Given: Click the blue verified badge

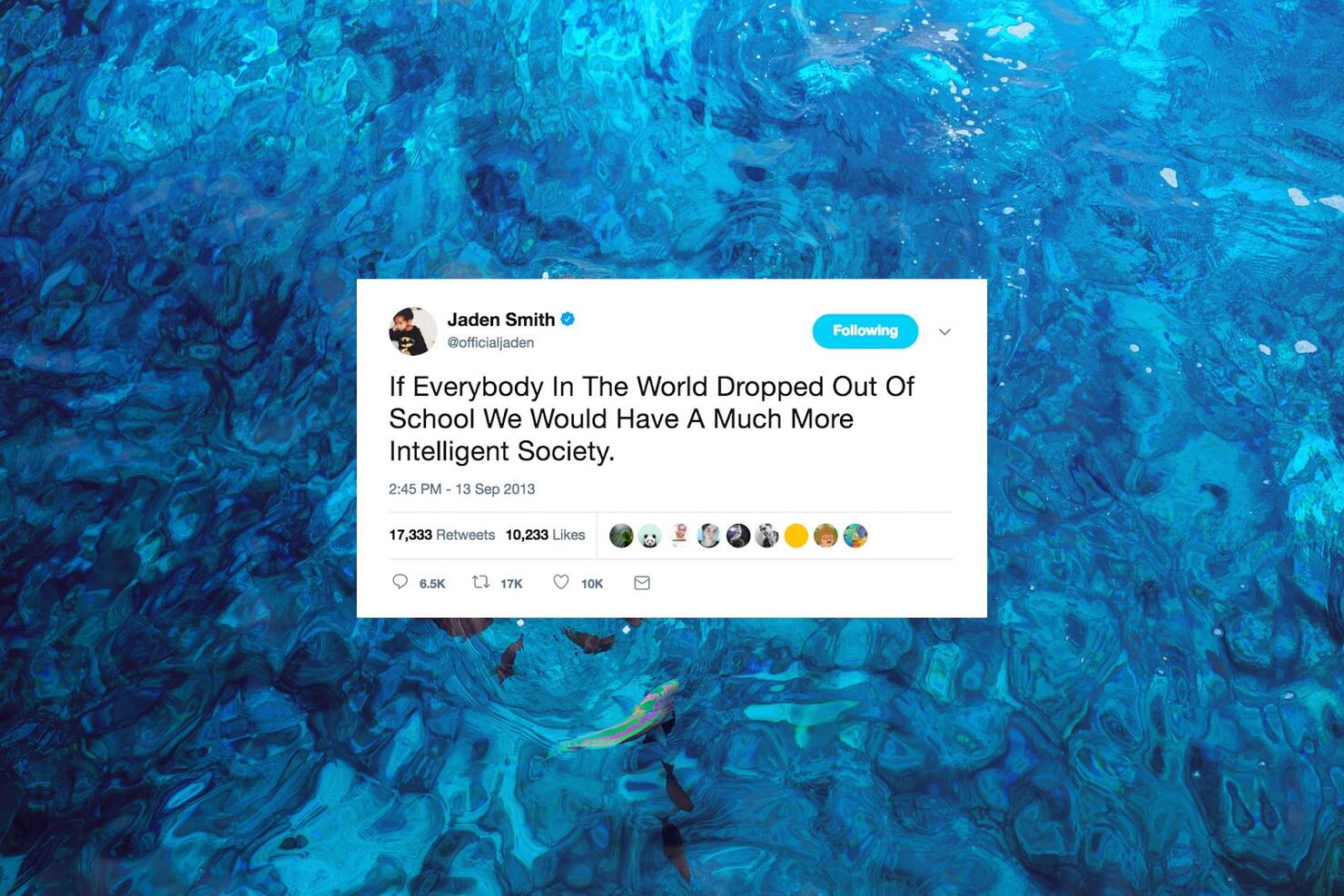Looking at the screenshot, I should click(x=568, y=319).
